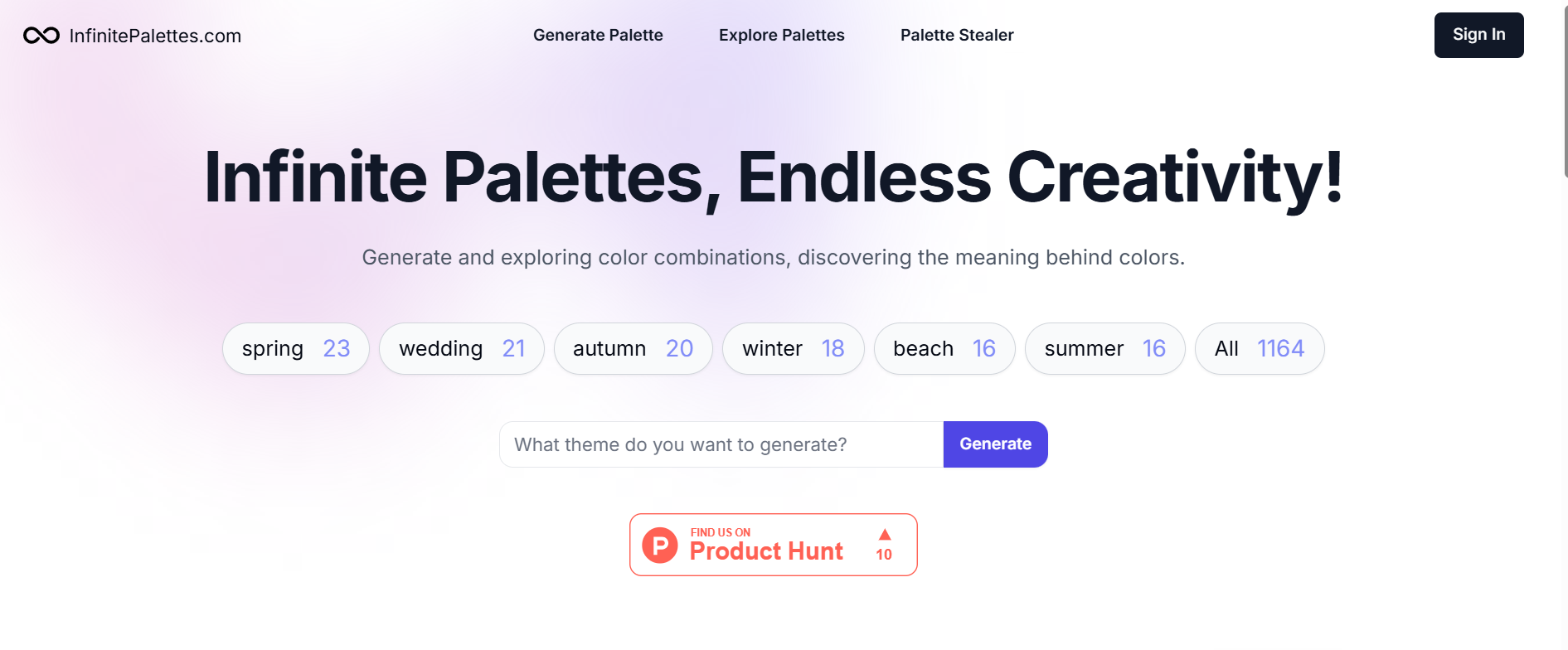This screenshot has height=650, width=1568.
Task: Focus the theme input field
Action: pos(721,444)
